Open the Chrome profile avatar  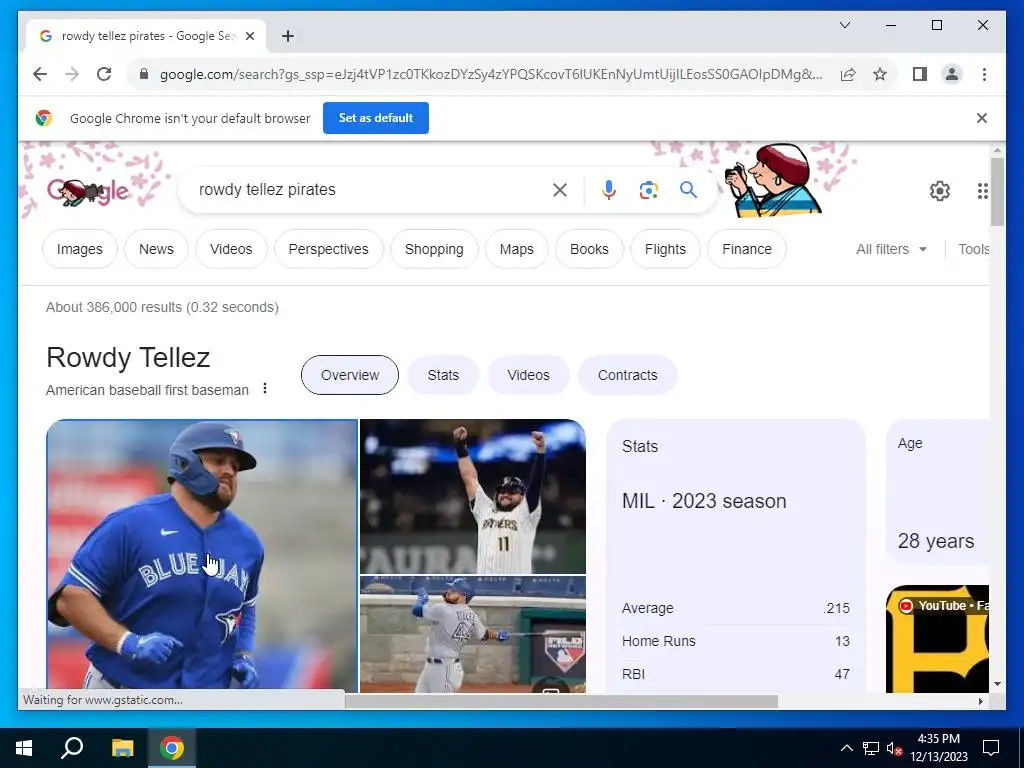coord(952,74)
